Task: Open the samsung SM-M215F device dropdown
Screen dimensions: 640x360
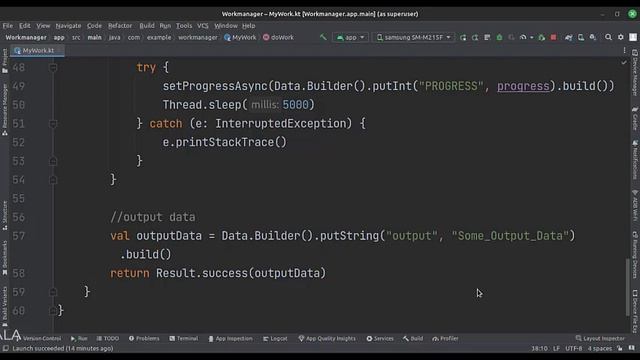Action: (413, 37)
